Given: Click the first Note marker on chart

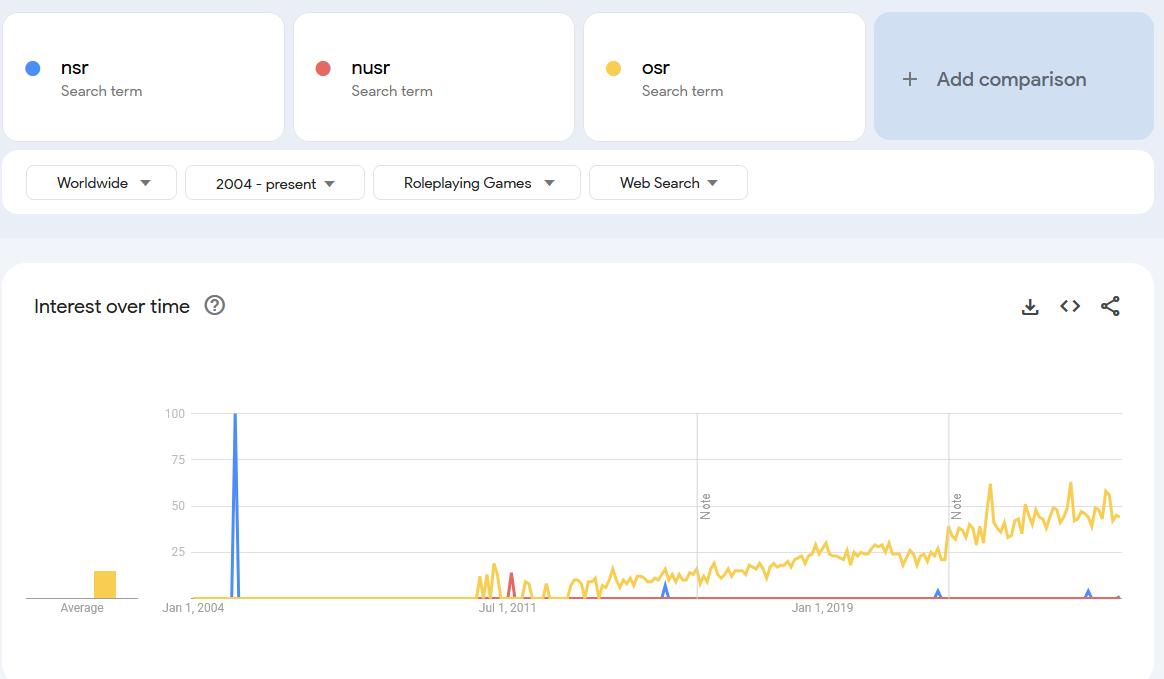Looking at the screenshot, I should tap(705, 506).
